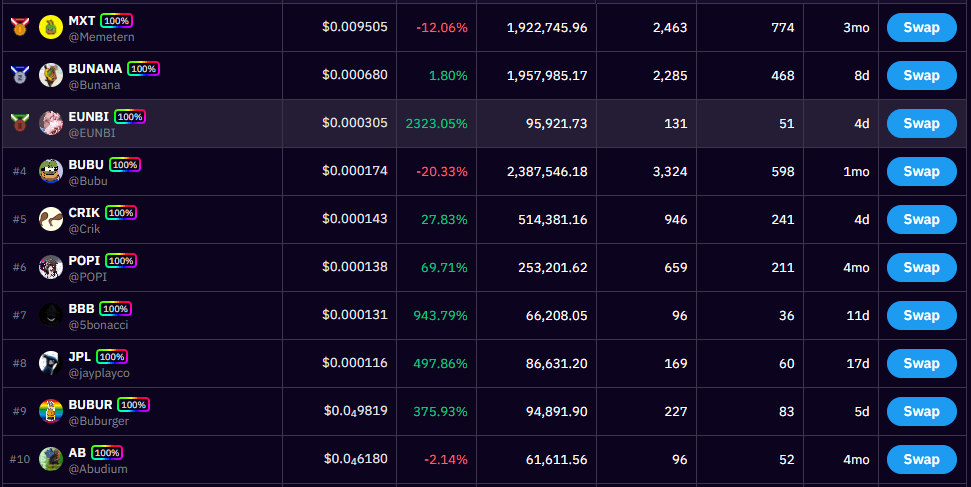This screenshot has width=971, height=487.
Task: Click the 100% badge beside CRIK
Action: pyautogui.click(x=121, y=213)
